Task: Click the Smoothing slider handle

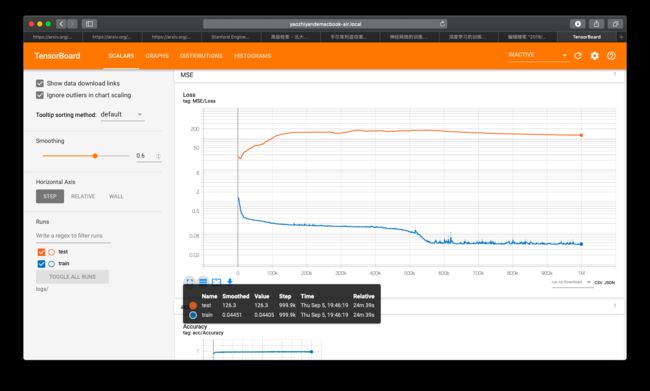Action: coord(95,156)
